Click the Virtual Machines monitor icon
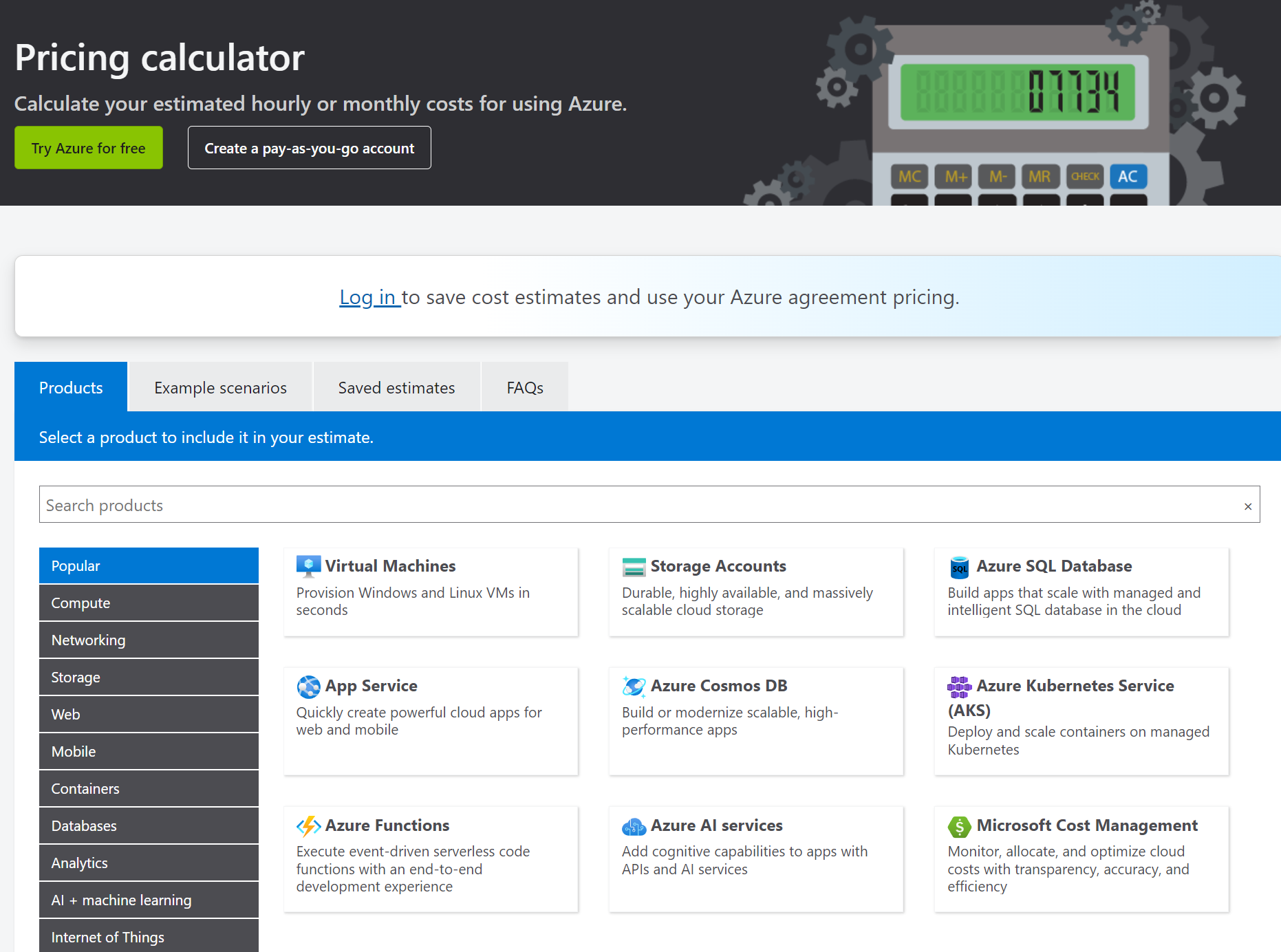Viewport: 1281px width, 952px height. click(x=308, y=566)
